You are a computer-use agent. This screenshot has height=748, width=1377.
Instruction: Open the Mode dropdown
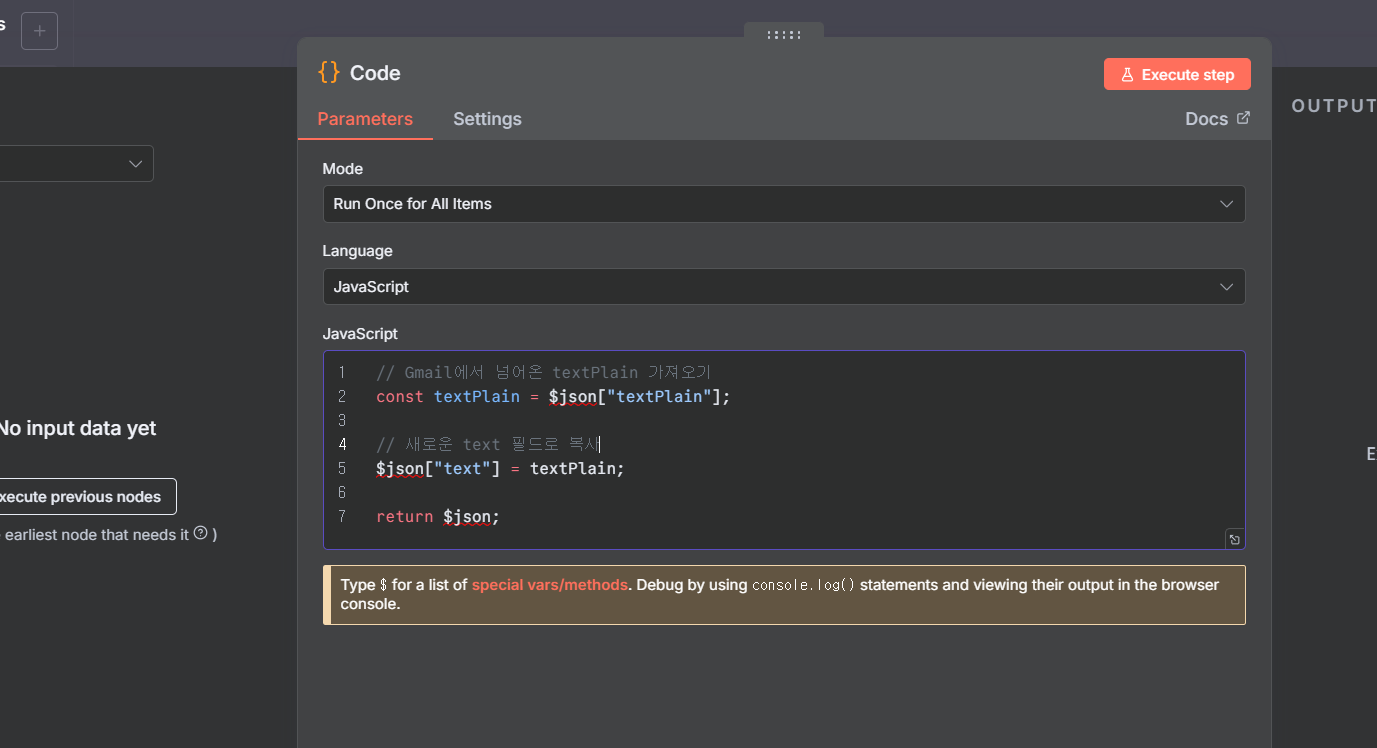(784, 204)
